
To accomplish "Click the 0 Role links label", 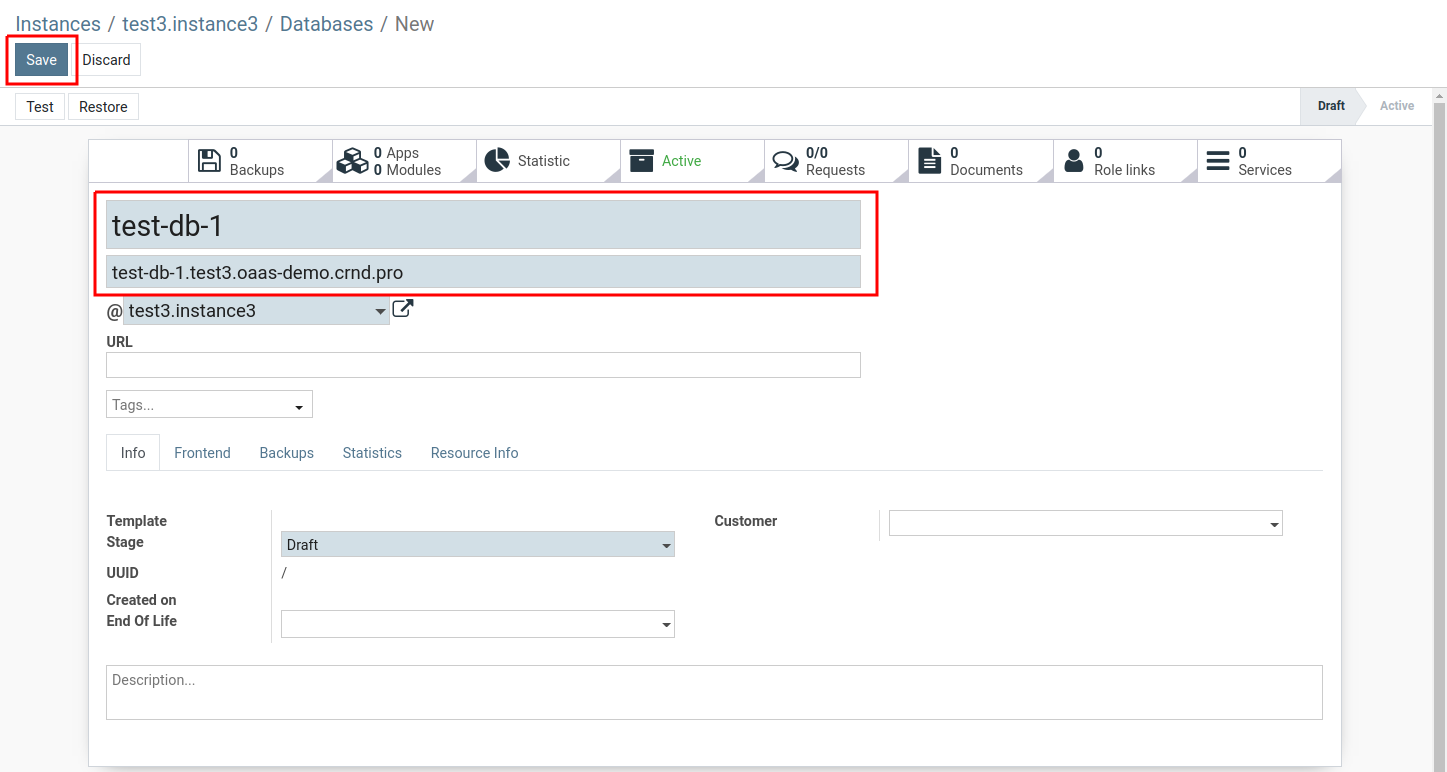I will pos(1124,161).
